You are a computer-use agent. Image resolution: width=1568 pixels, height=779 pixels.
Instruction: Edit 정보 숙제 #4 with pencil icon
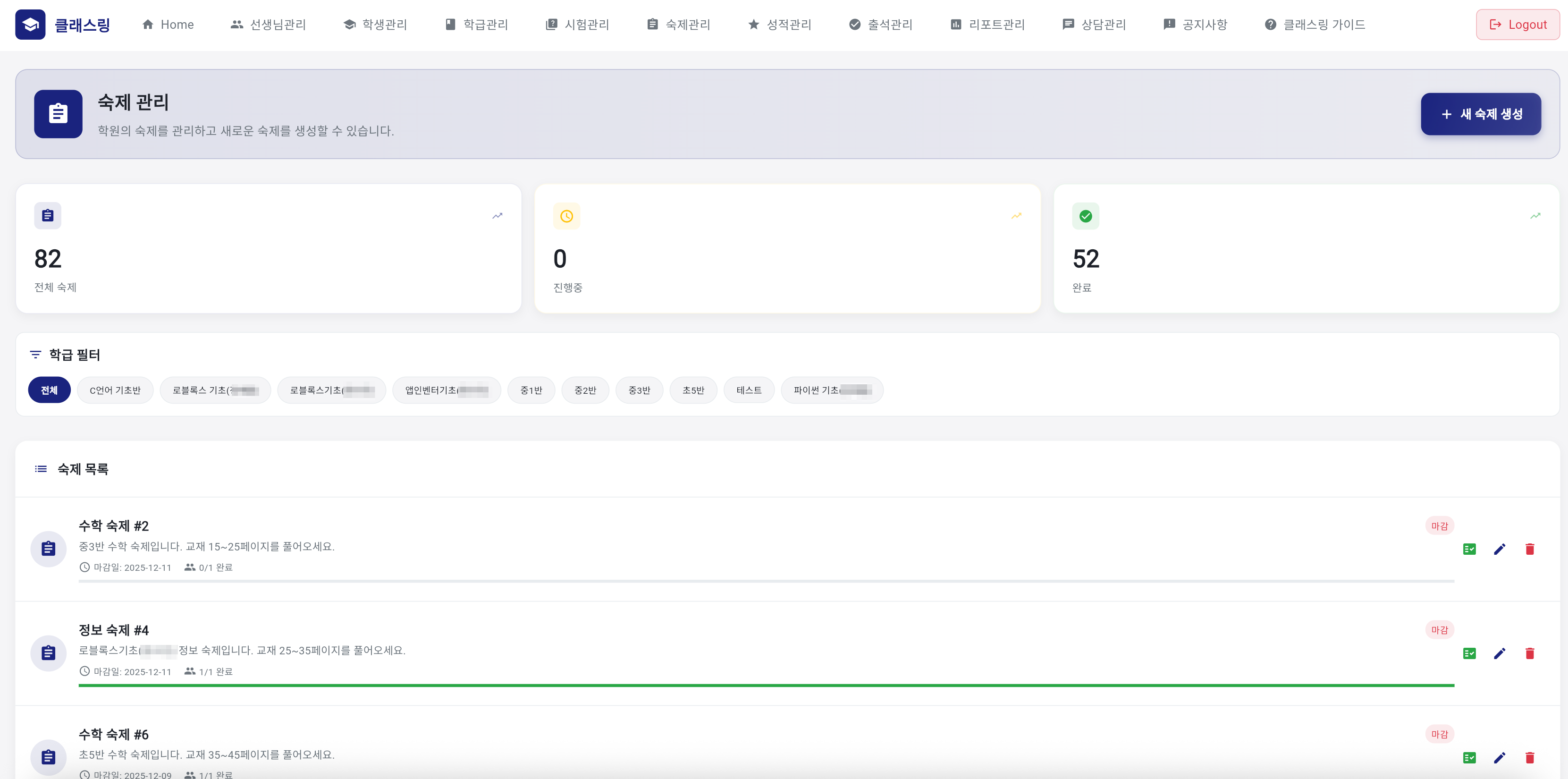coord(1499,653)
